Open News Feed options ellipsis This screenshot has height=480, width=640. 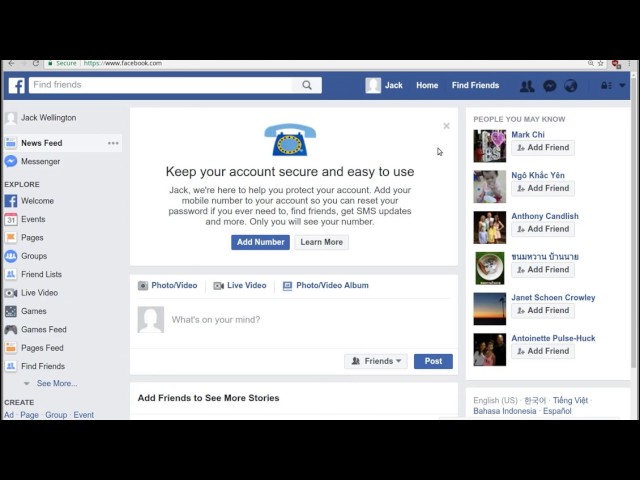tap(113, 143)
